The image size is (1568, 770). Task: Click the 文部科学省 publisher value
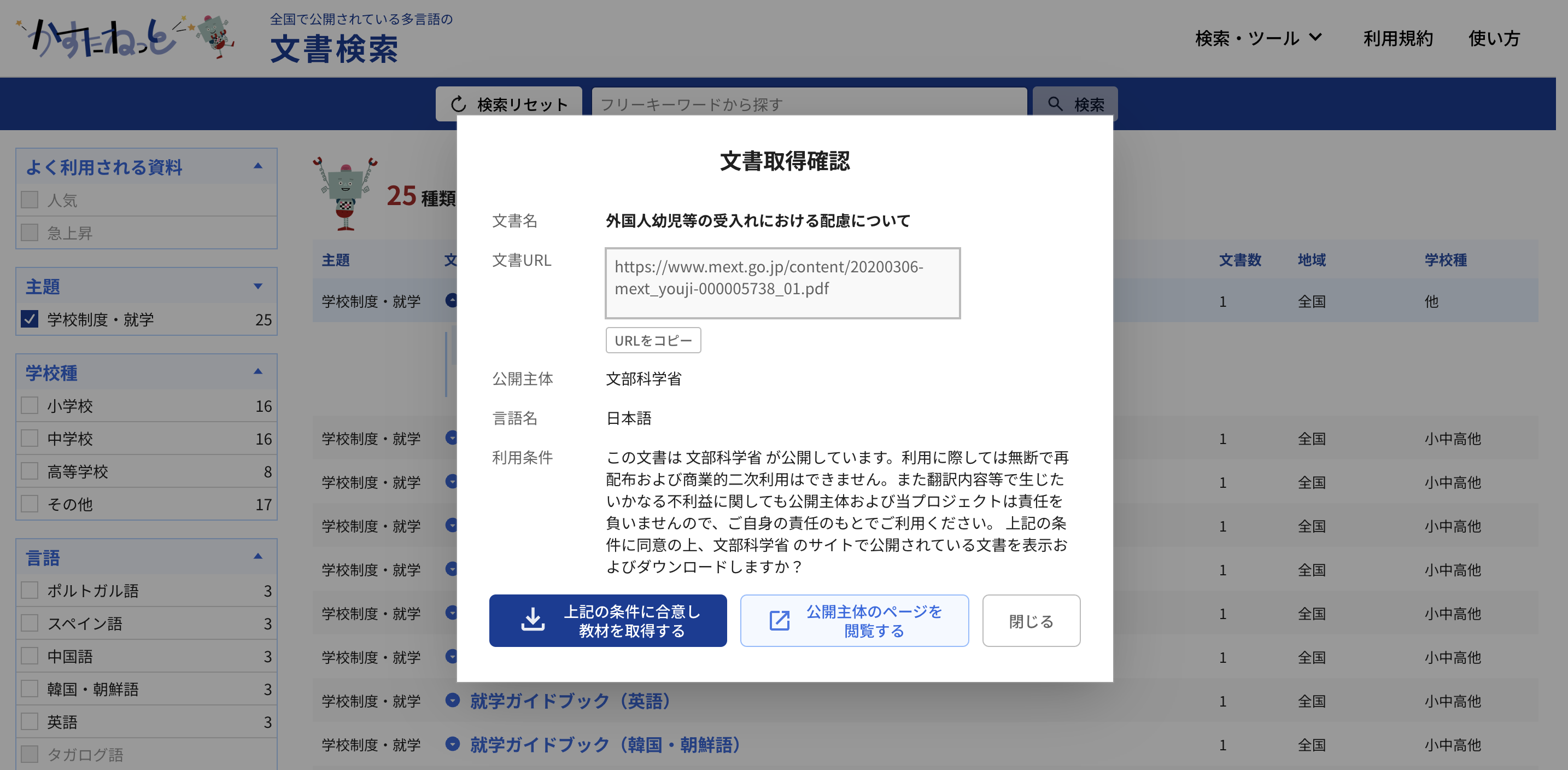[643, 378]
